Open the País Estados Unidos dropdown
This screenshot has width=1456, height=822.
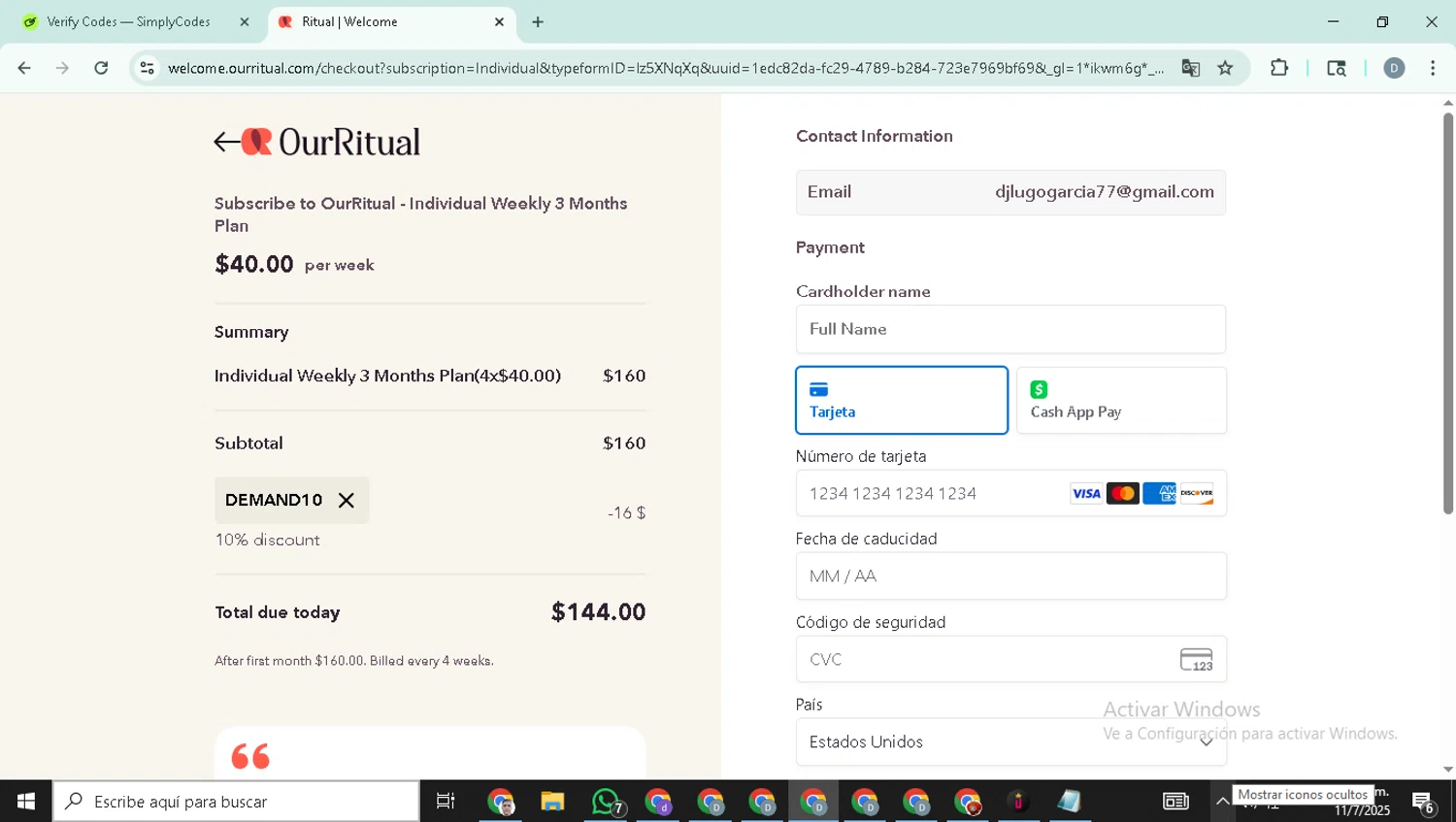pyautogui.click(x=1010, y=741)
